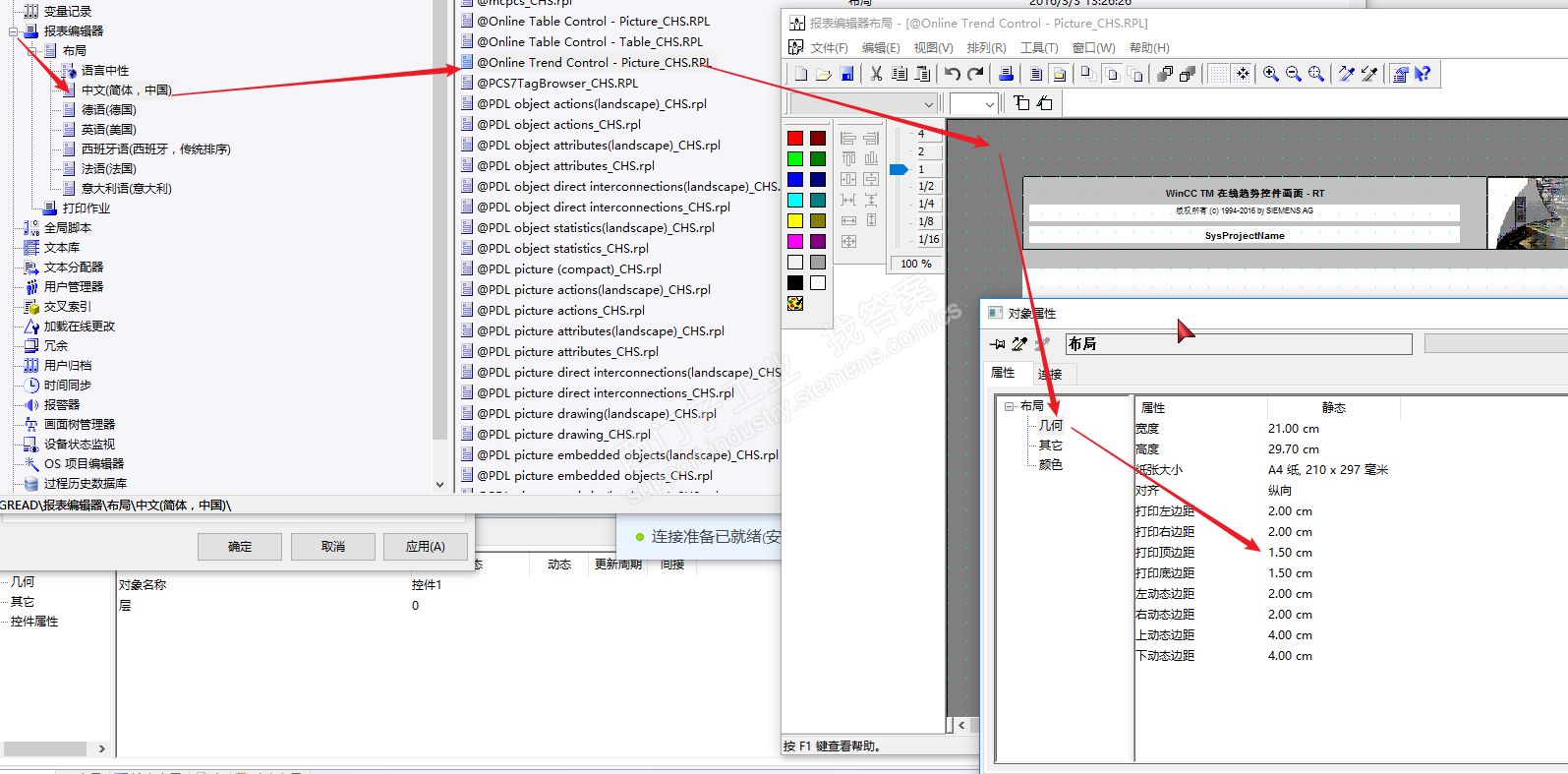
Task: Open the 排列(R) menu
Action: tap(986, 48)
